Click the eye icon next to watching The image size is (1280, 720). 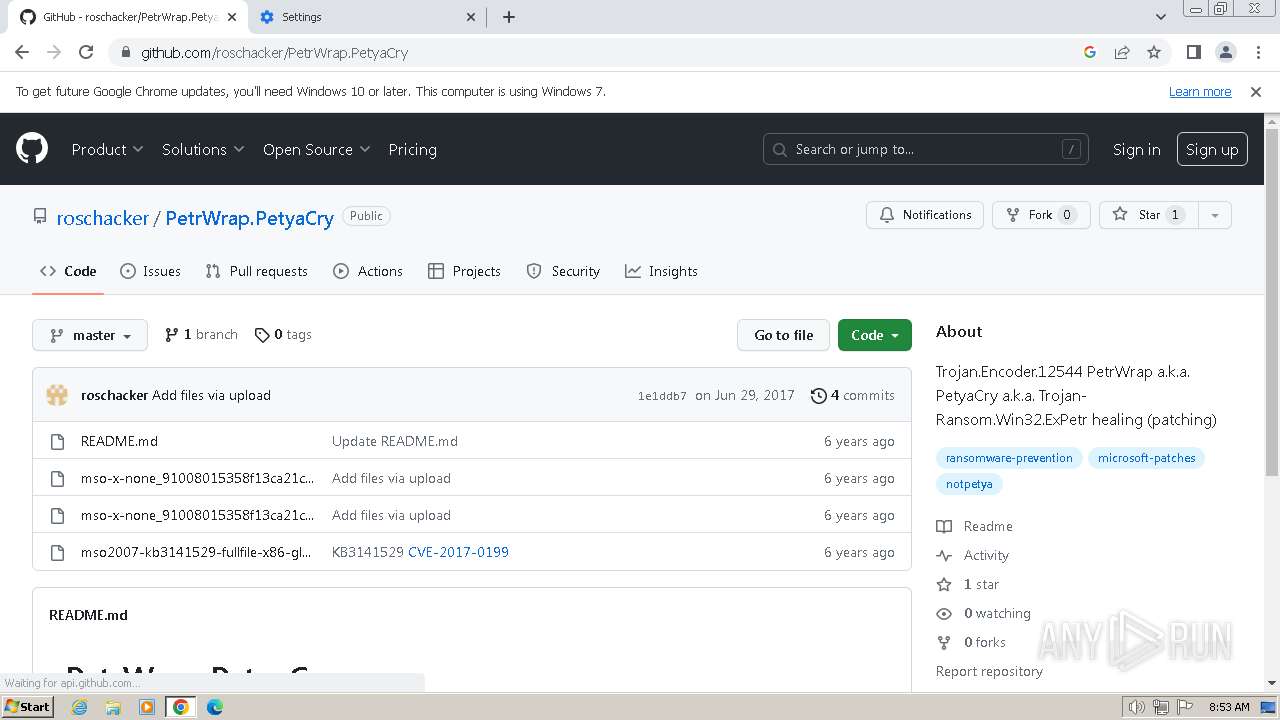(x=944, y=613)
